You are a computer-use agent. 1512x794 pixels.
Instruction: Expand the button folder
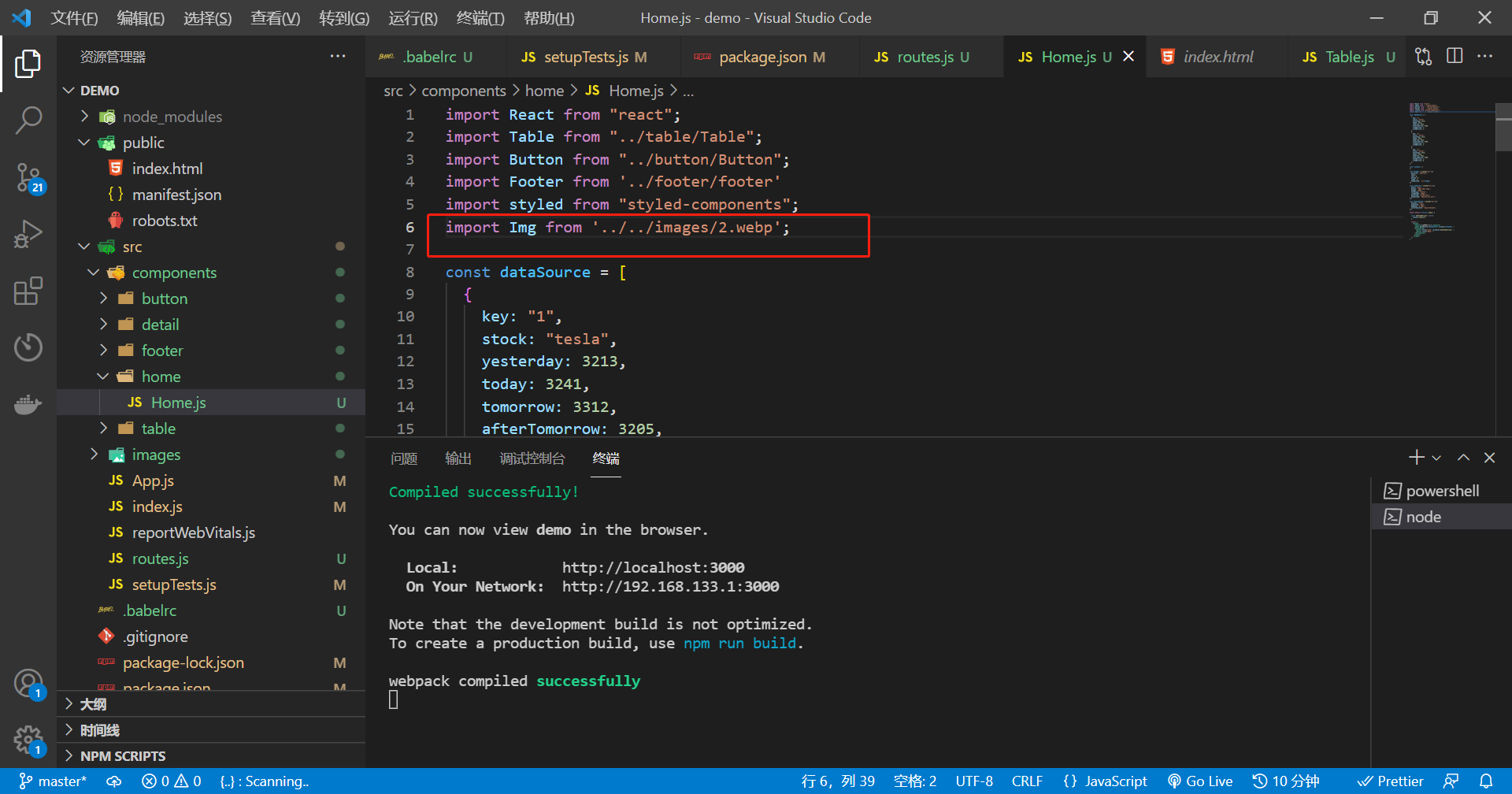[x=103, y=299]
